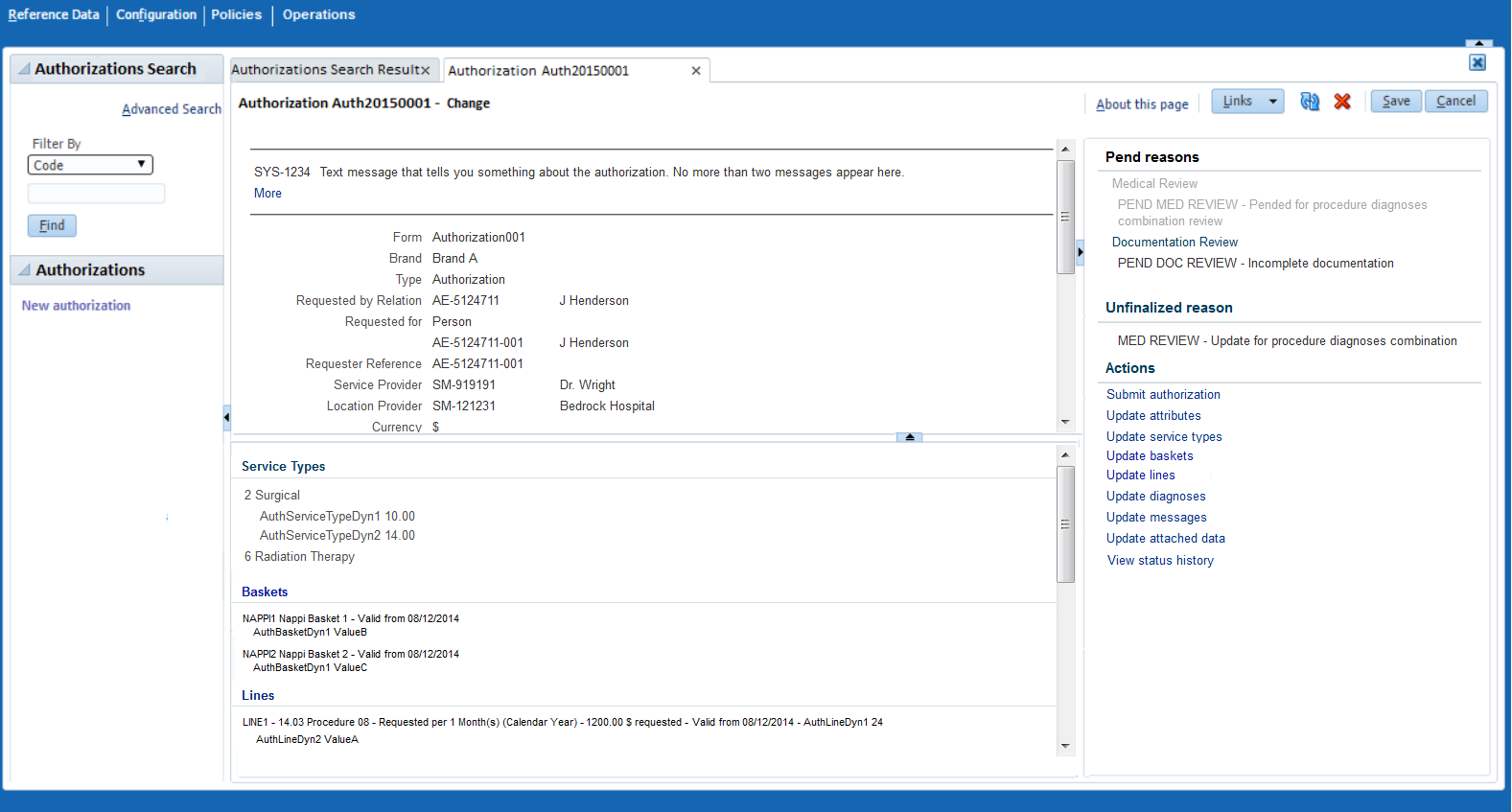Click the Update lines action
Image resolution: width=1512 pixels, height=812 pixels.
pos(1140,476)
